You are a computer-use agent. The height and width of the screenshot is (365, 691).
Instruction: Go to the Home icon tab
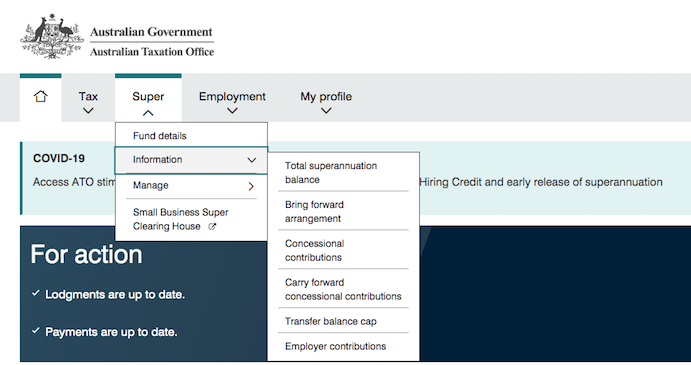[x=41, y=97]
